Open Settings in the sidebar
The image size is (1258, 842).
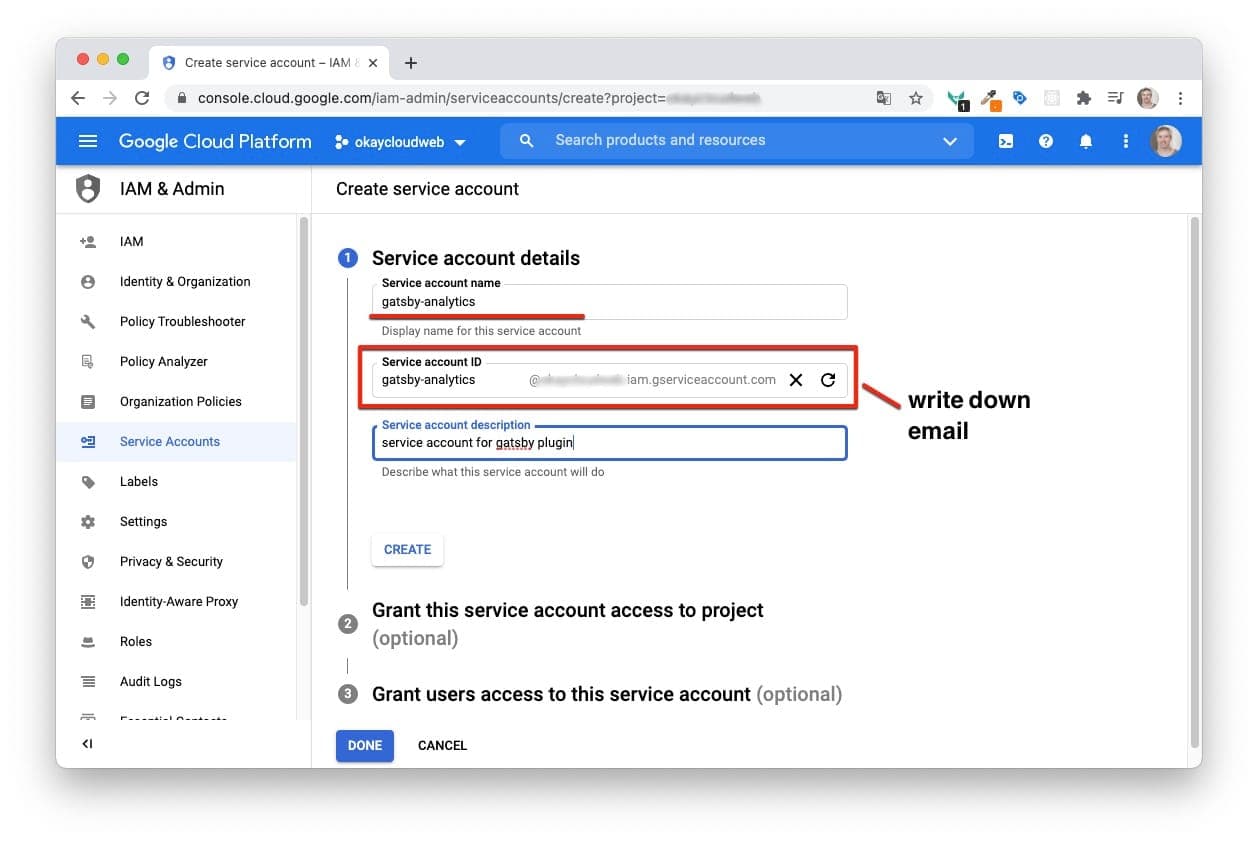[176, 521]
